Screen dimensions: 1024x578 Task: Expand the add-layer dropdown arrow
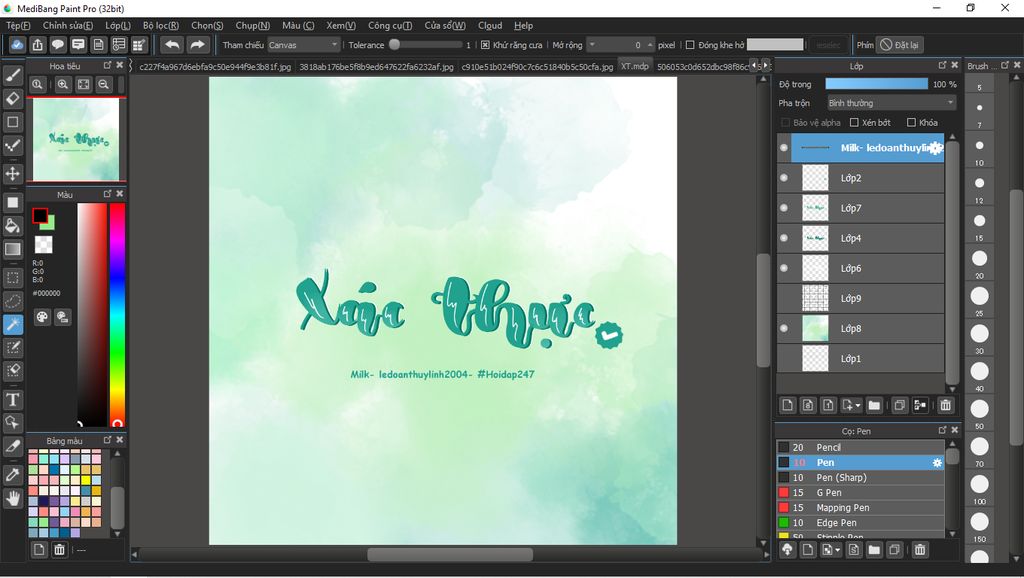click(857, 406)
